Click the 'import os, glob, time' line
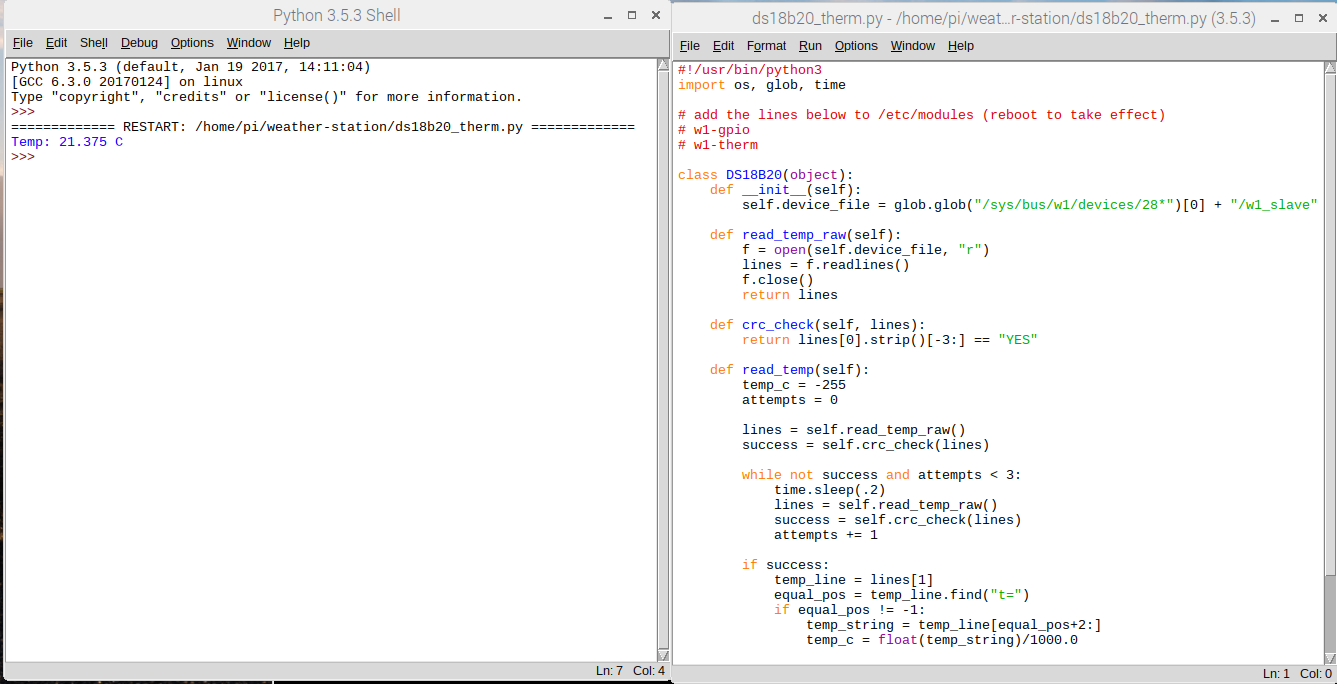The image size is (1337, 684). [x=762, y=85]
